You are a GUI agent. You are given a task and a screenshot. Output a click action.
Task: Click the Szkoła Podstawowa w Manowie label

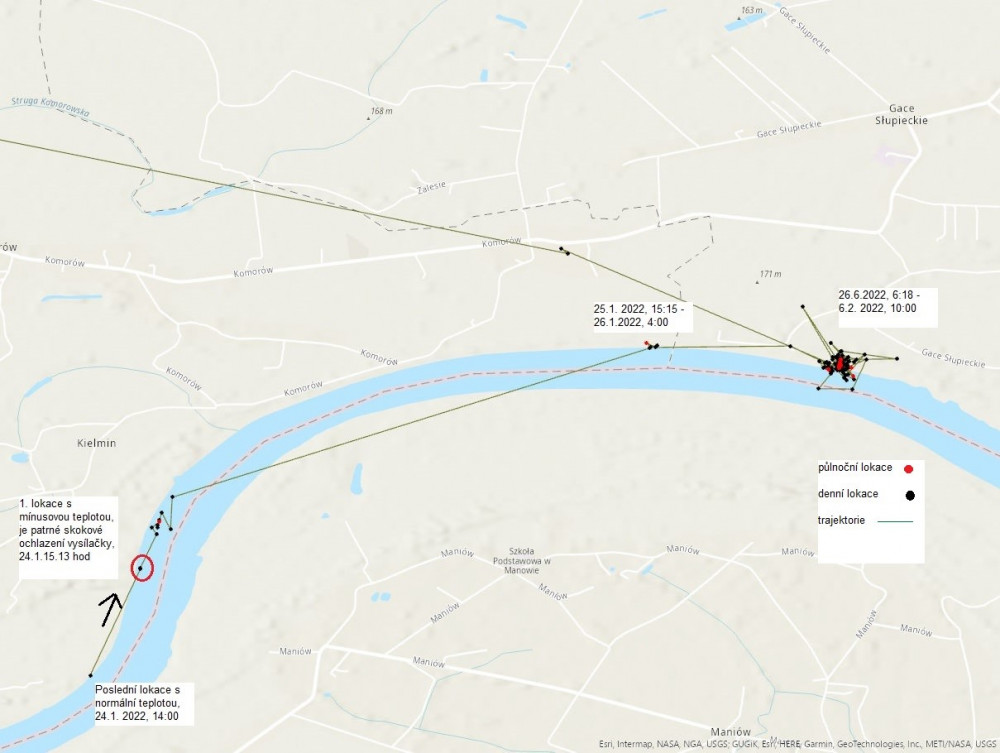(522, 560)
